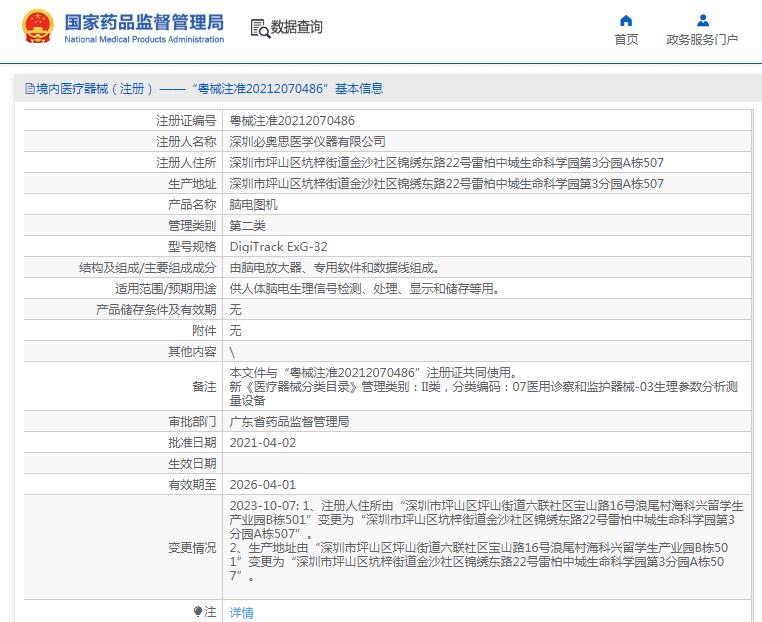Click the 生产地址 address value
This screenshot has width=762, height=622.
click(x=446, y=184)
